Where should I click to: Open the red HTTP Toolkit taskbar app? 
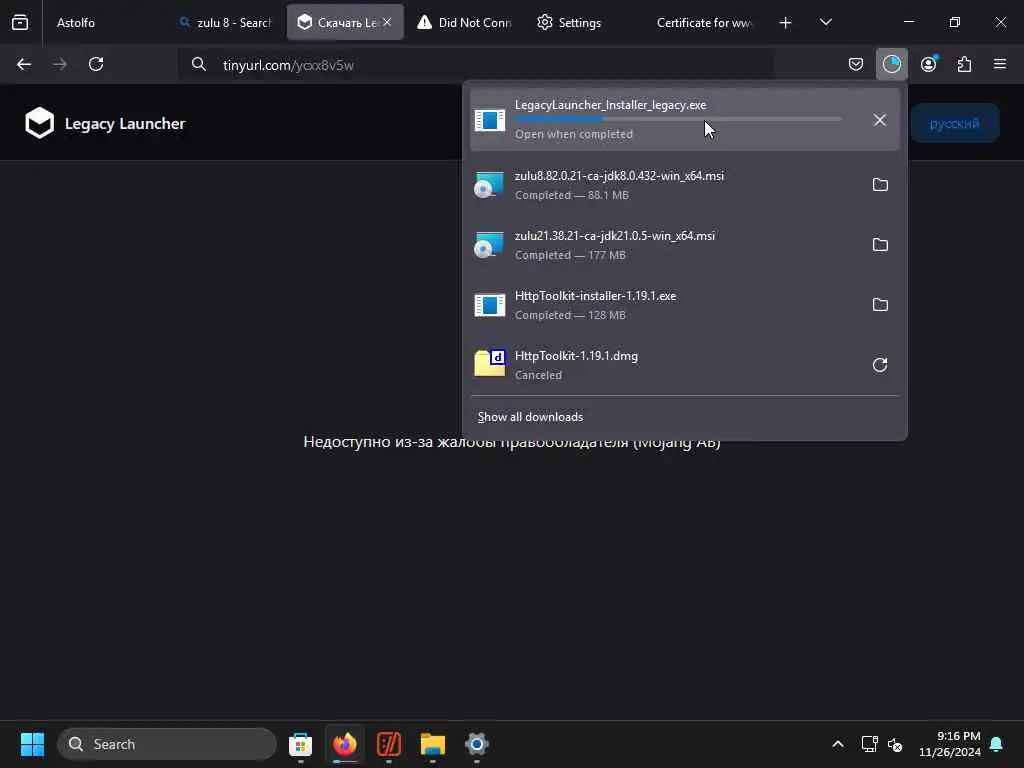389,744
